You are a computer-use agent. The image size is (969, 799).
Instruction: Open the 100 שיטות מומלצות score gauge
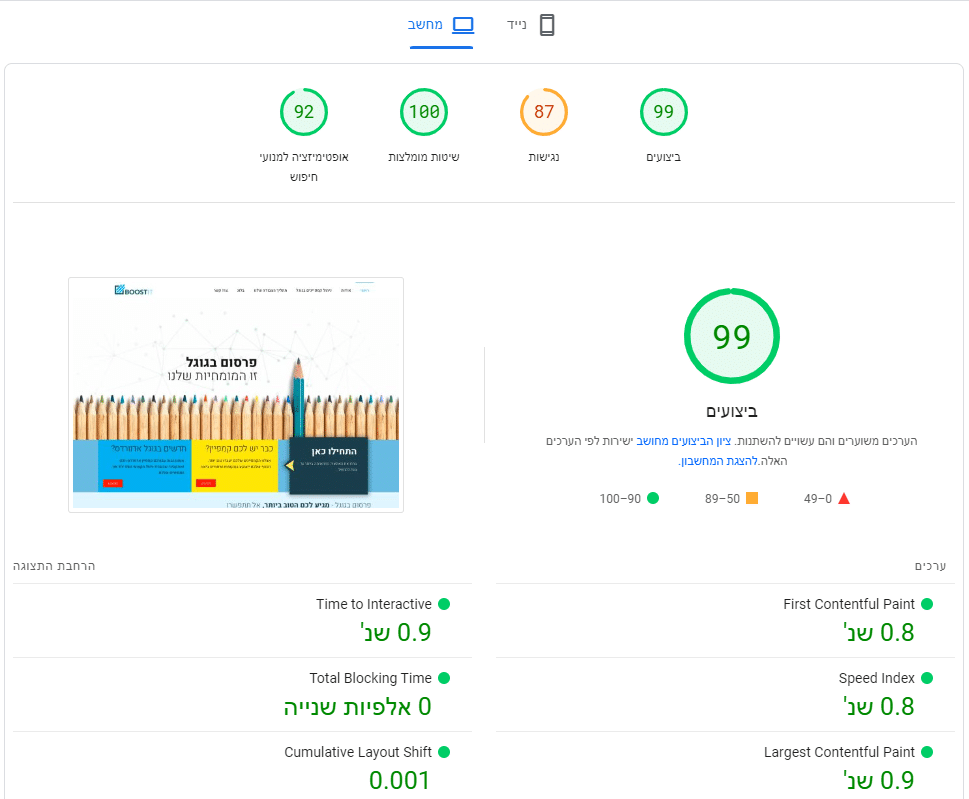click(424, 112)
